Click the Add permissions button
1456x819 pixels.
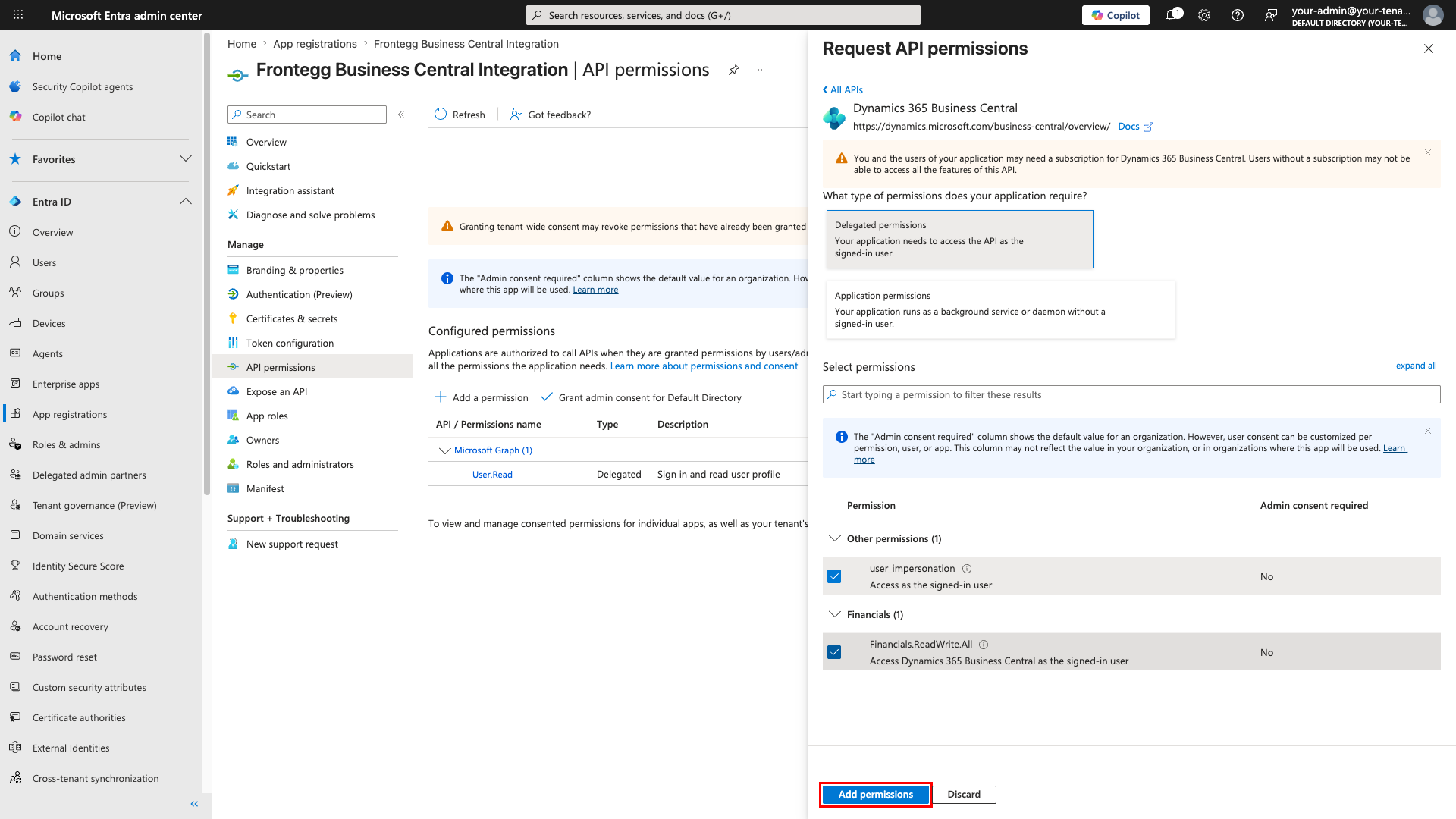point(875,794)
